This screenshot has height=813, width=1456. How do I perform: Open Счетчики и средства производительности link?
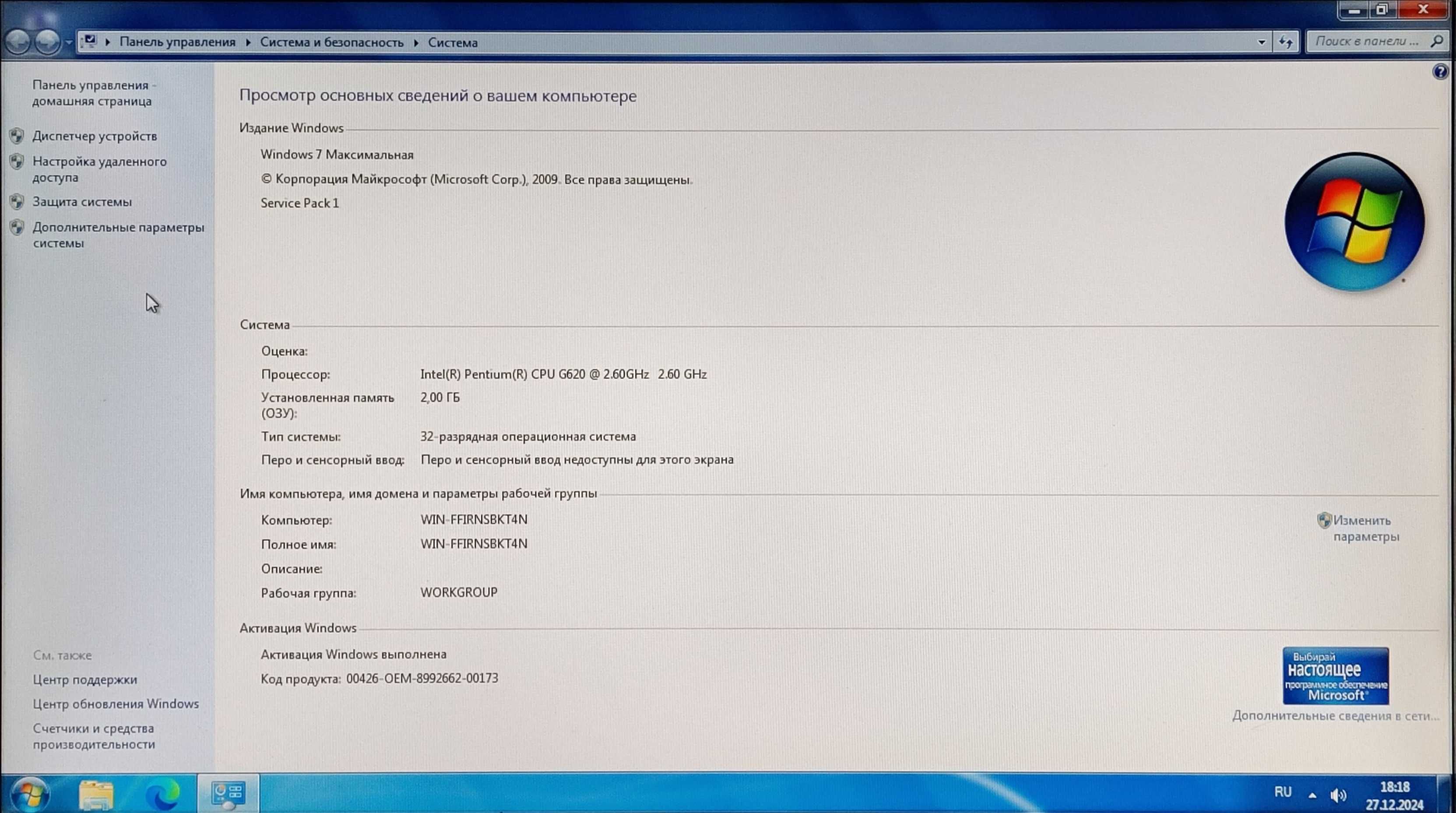(x=94, y=736)
